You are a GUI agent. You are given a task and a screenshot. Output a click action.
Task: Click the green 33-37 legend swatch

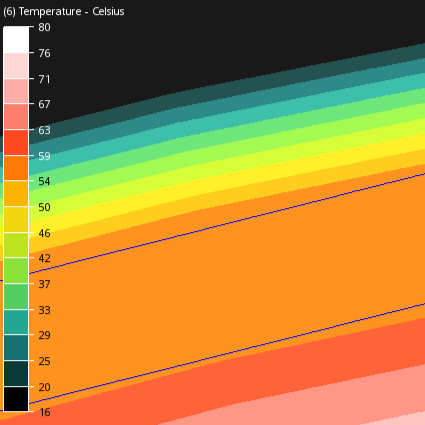pos(16,296)
